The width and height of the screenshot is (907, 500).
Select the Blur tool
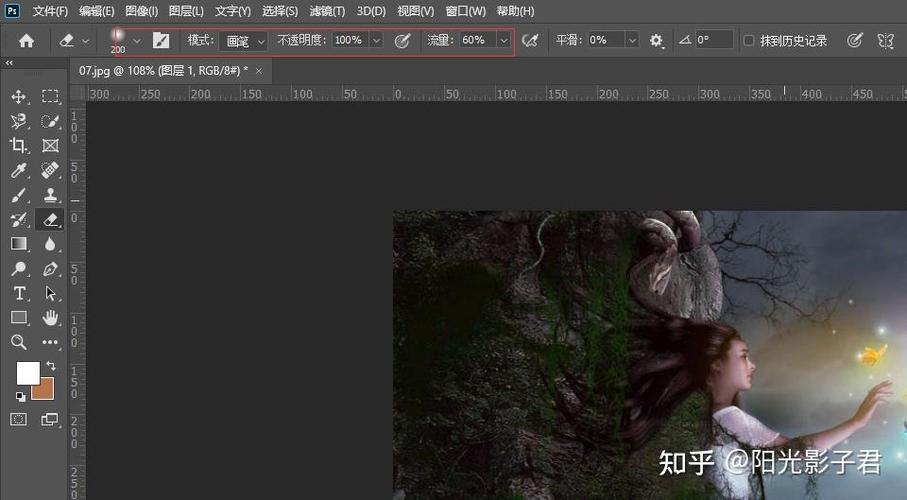50,244
